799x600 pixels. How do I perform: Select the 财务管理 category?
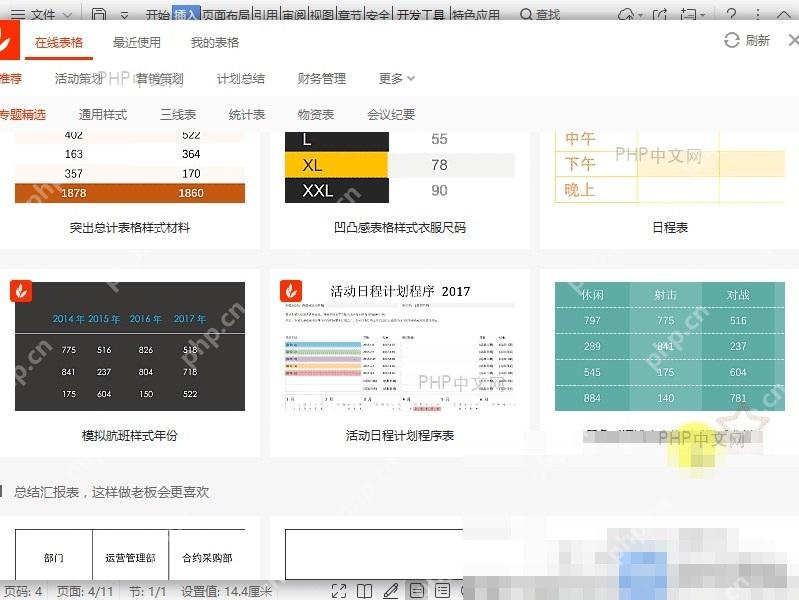point(322,79)
